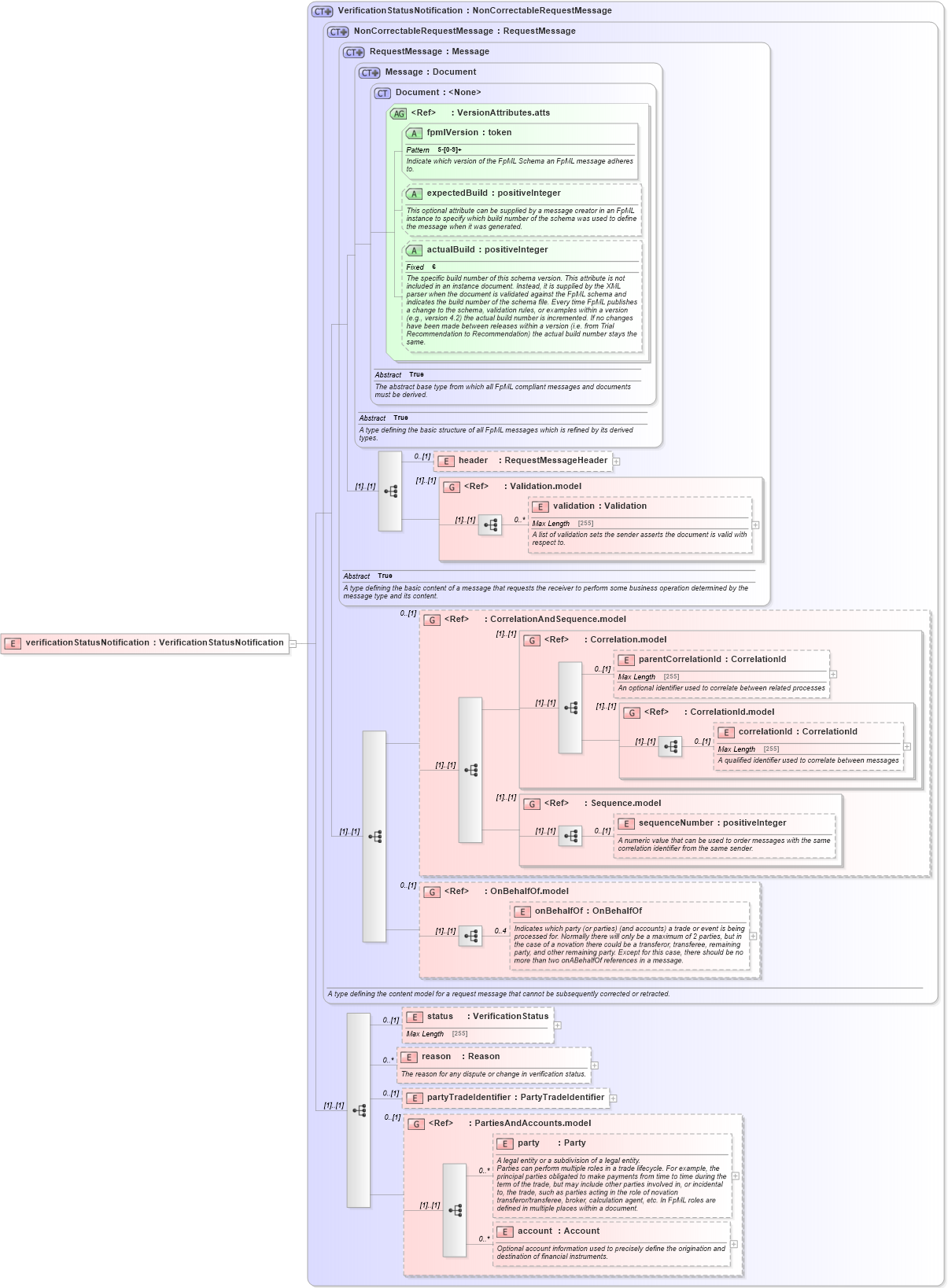Click the 'Pattern 5-[0-9]+' facet text
The width and height of the screenshot is (948, 1288).
(434, 150)
